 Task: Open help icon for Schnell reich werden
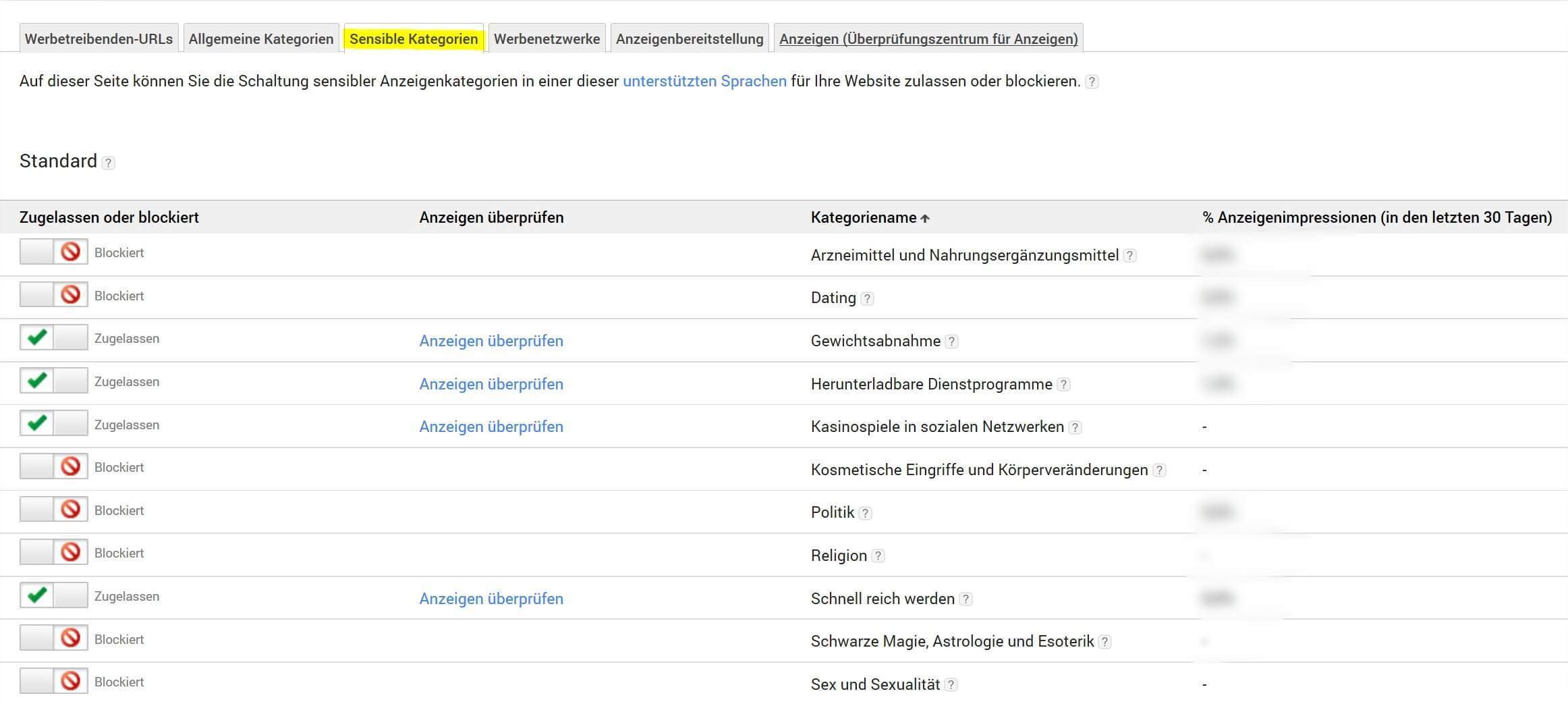tap(965, 599)
